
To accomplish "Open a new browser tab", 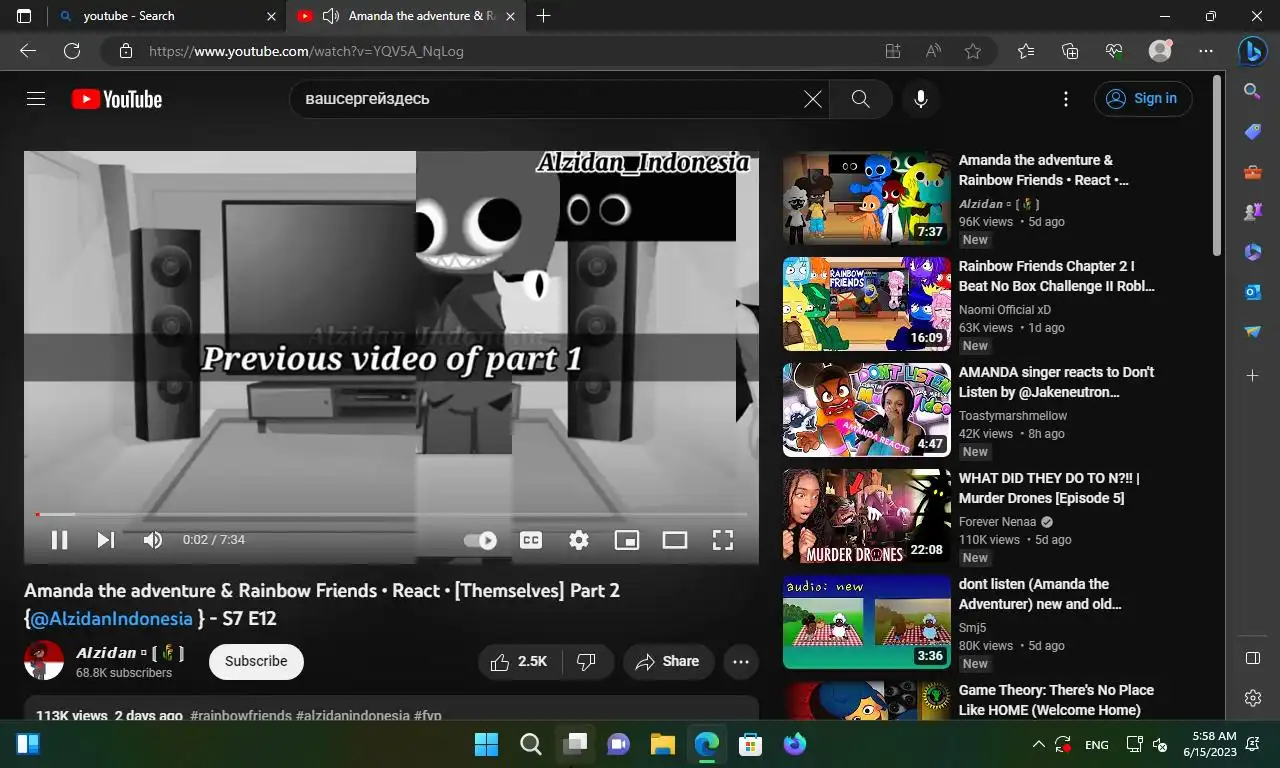I will coord(543,16).
